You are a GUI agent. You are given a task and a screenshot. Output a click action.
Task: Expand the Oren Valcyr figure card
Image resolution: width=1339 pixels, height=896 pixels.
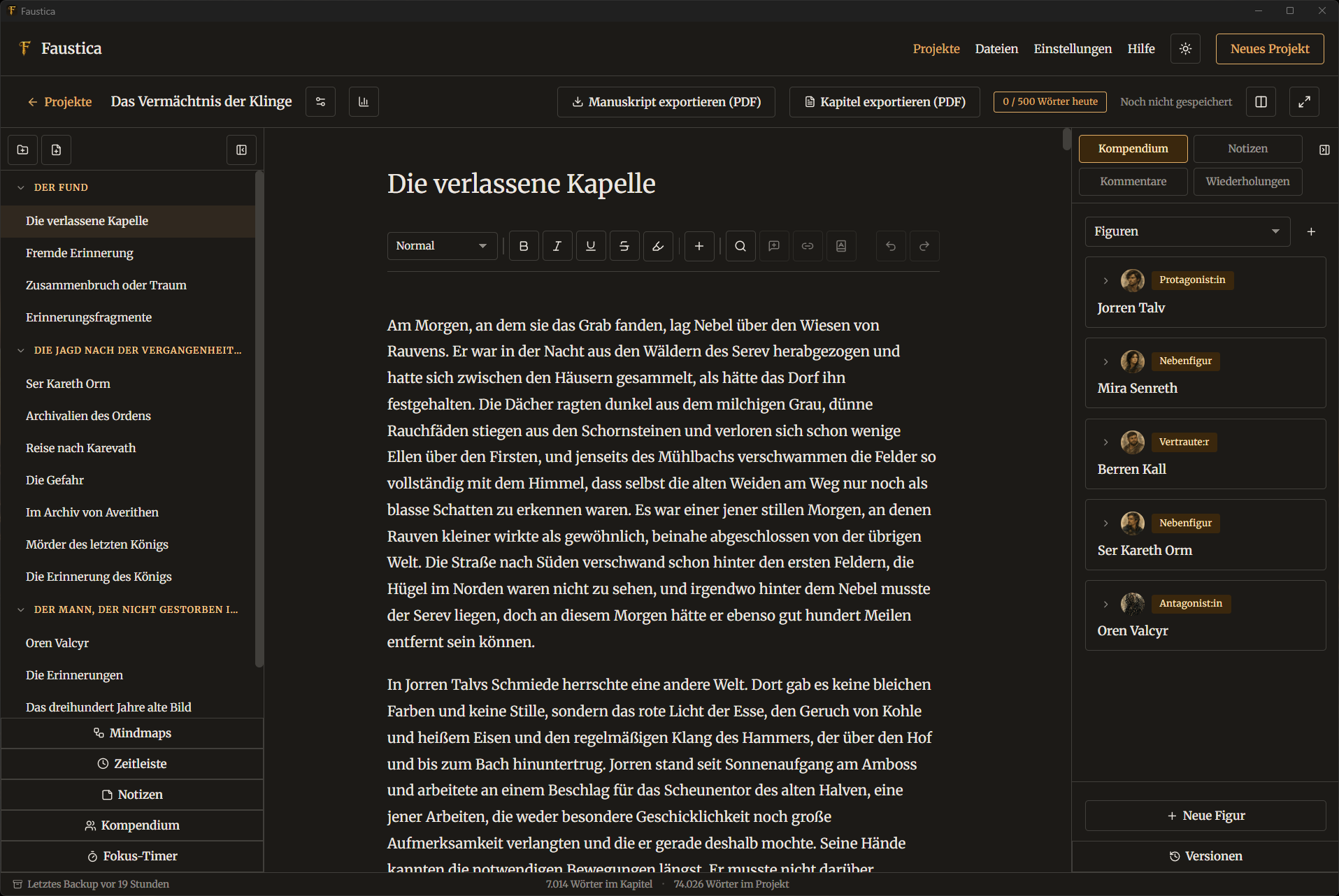(x=1105, y=604)
